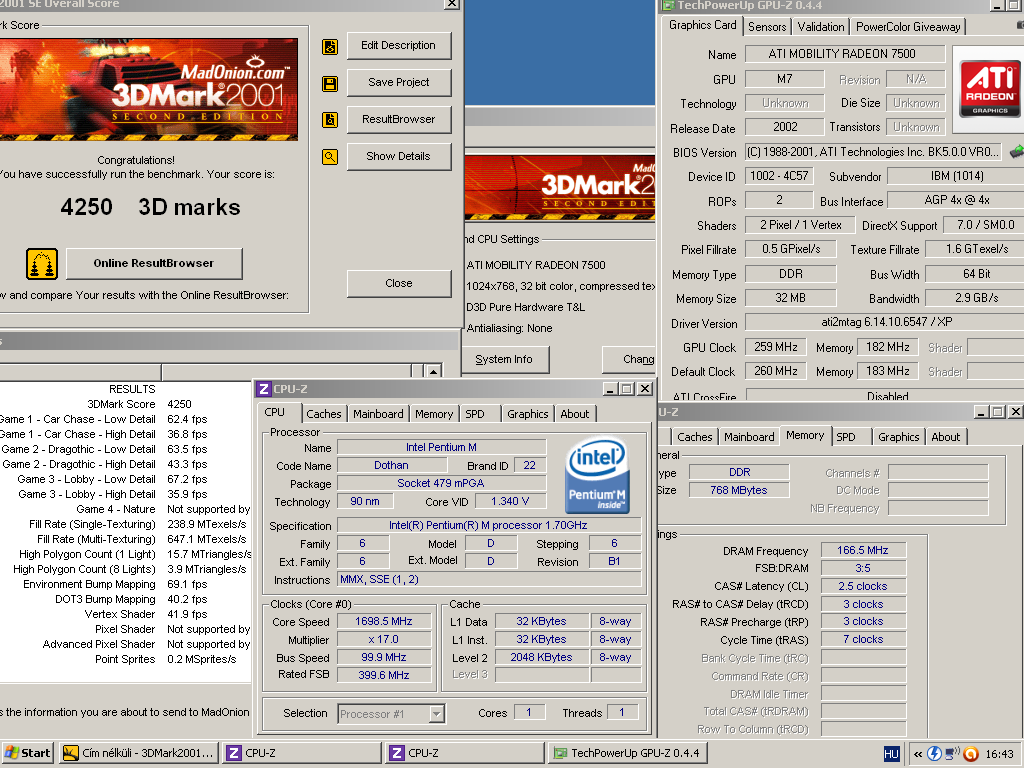Viewport: 1024px width, 768px height.
Task: Click the GPU Name field ATI MOBILITY RADEON 7500
Action: coord(844,54)
